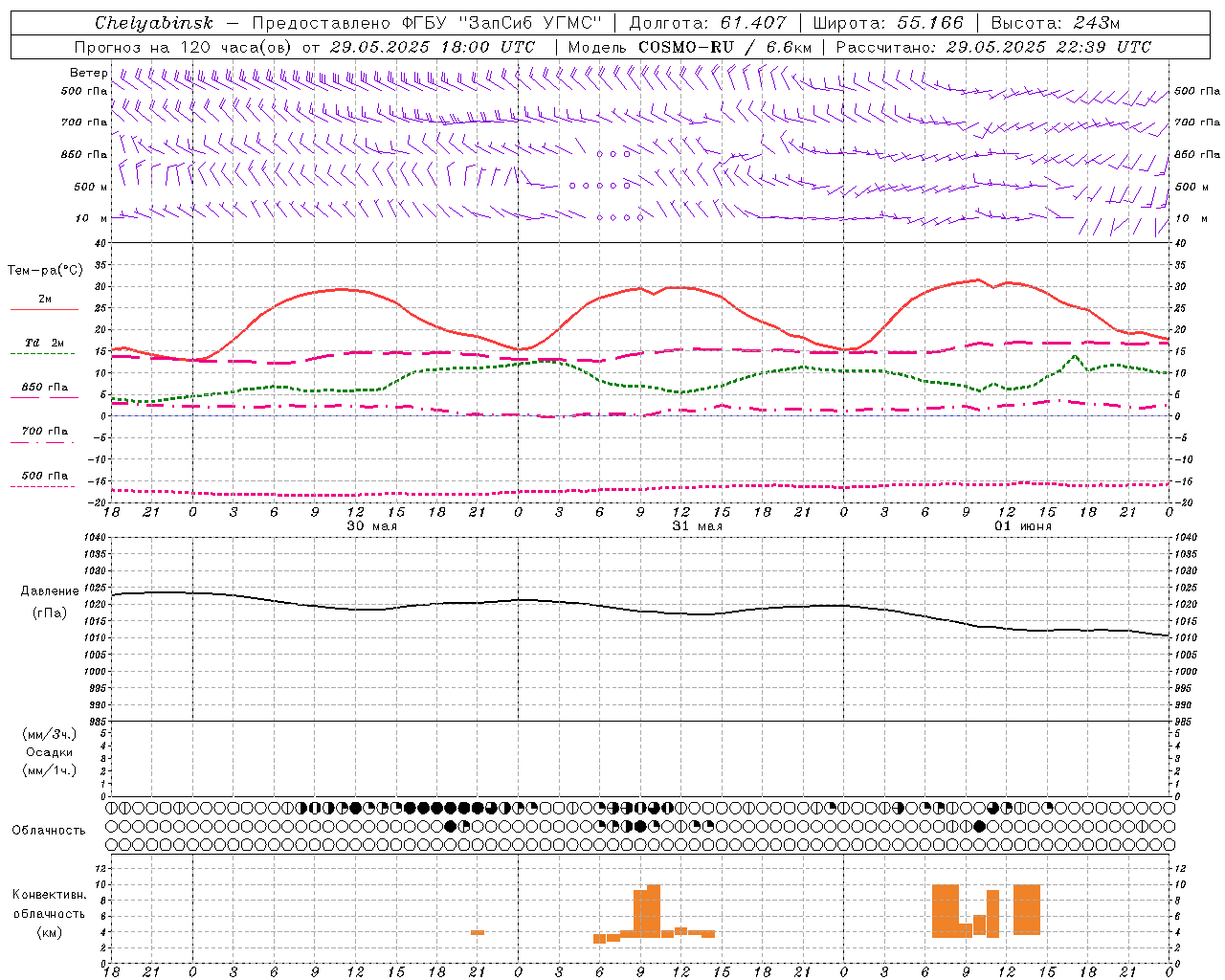Click the dash-dot 700 гПа legend line sample
The image size is (1225, 980).
tap(43, 442)
